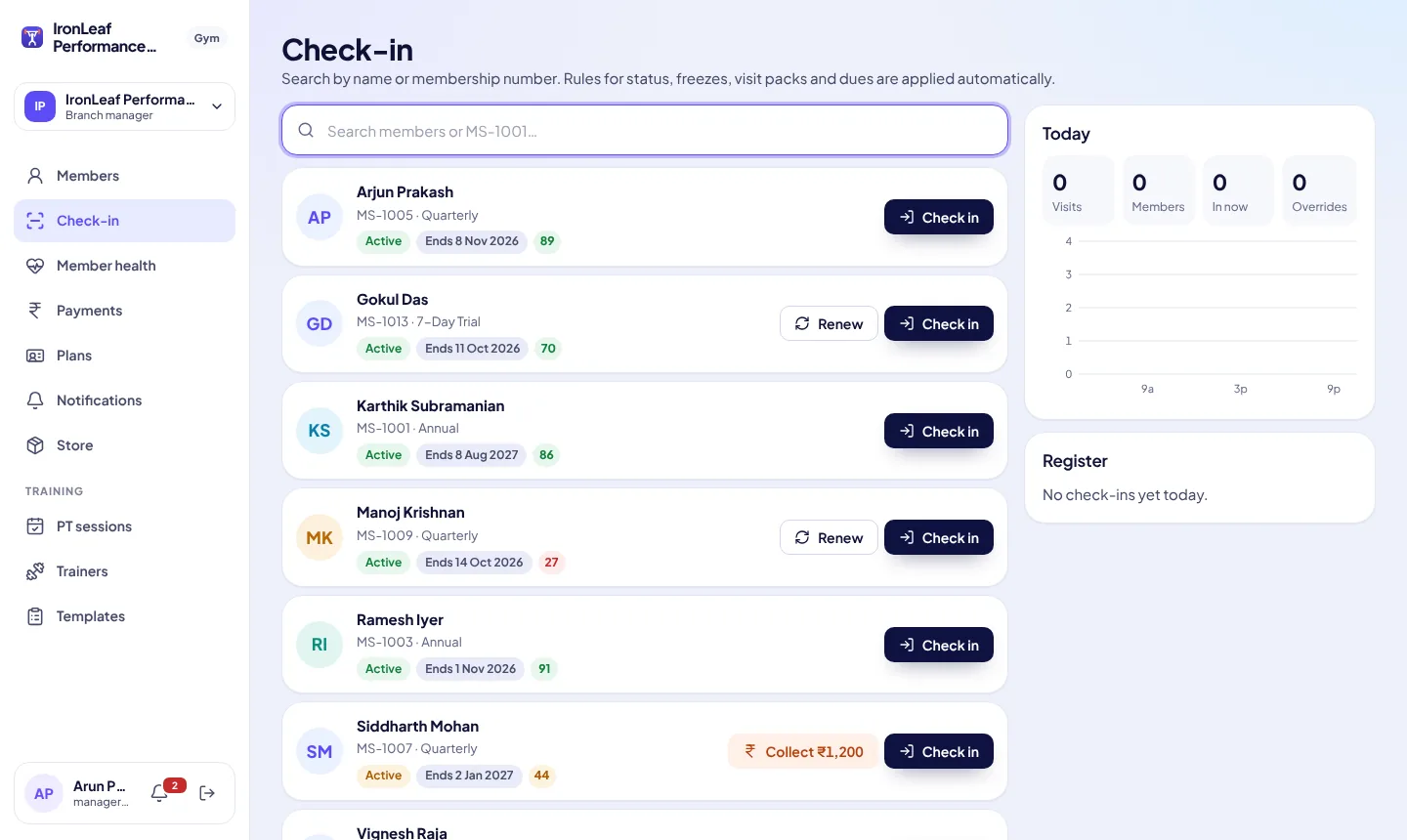The width and height of the screenshot is (1407, 840).
Task: Click Siddharth Mohan's SM avatar
Action: click(320, 751)
